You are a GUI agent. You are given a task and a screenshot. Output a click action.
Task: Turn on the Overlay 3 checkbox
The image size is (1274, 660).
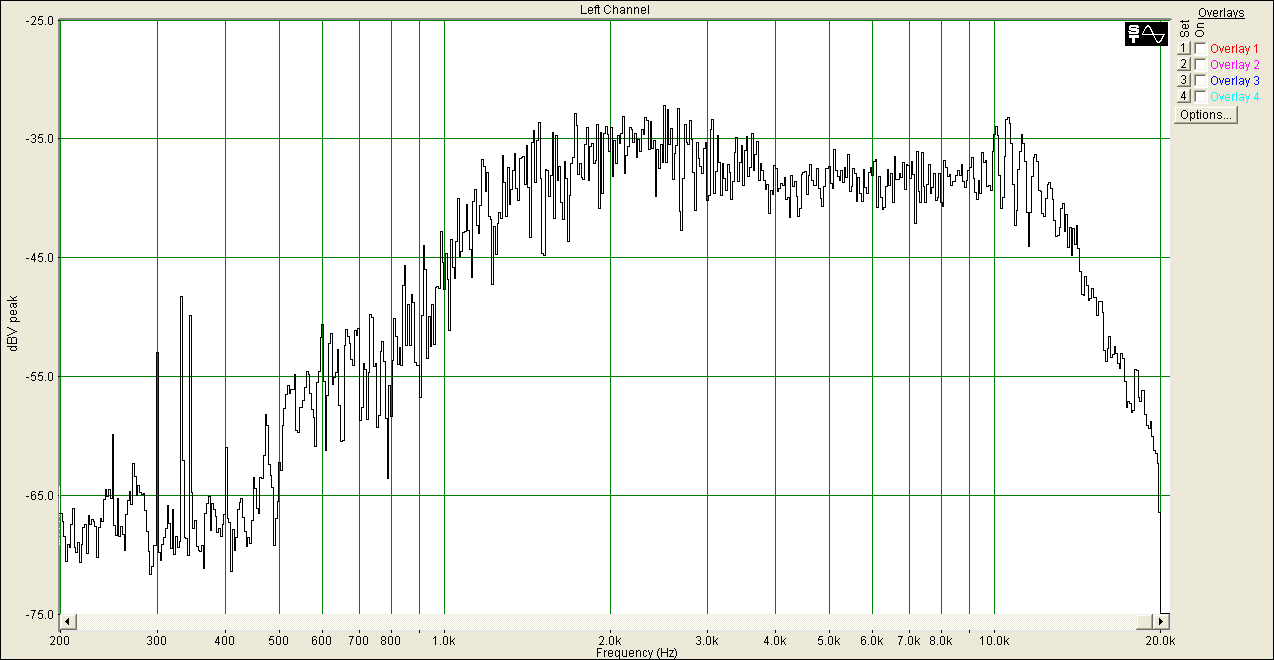(x=1200, y=80)
